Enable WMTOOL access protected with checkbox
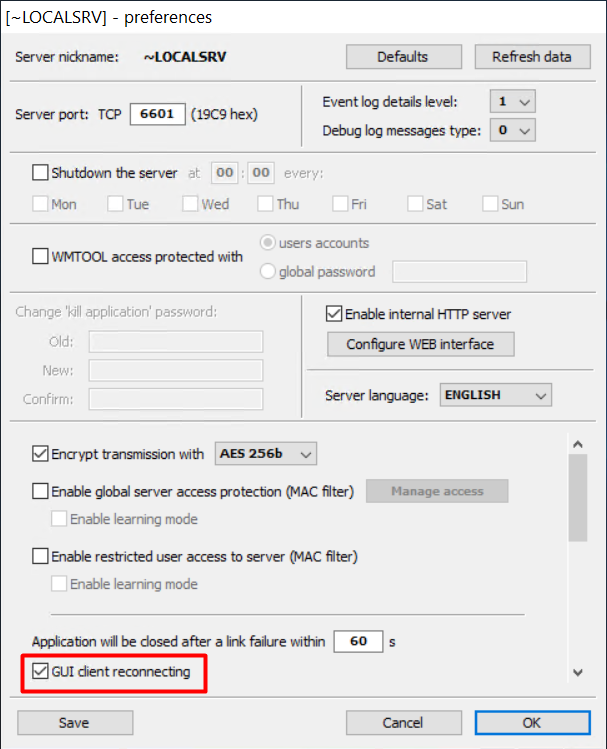This screenshot has height=749, width=607. point(41,256)
